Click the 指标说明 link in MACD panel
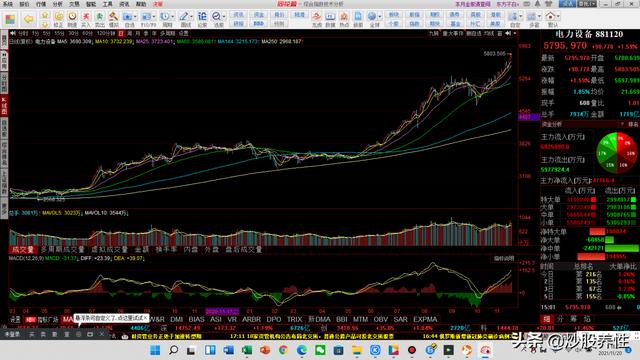This screenshot has height=360, width=640. pyautogui.click(x=504, y=258)
